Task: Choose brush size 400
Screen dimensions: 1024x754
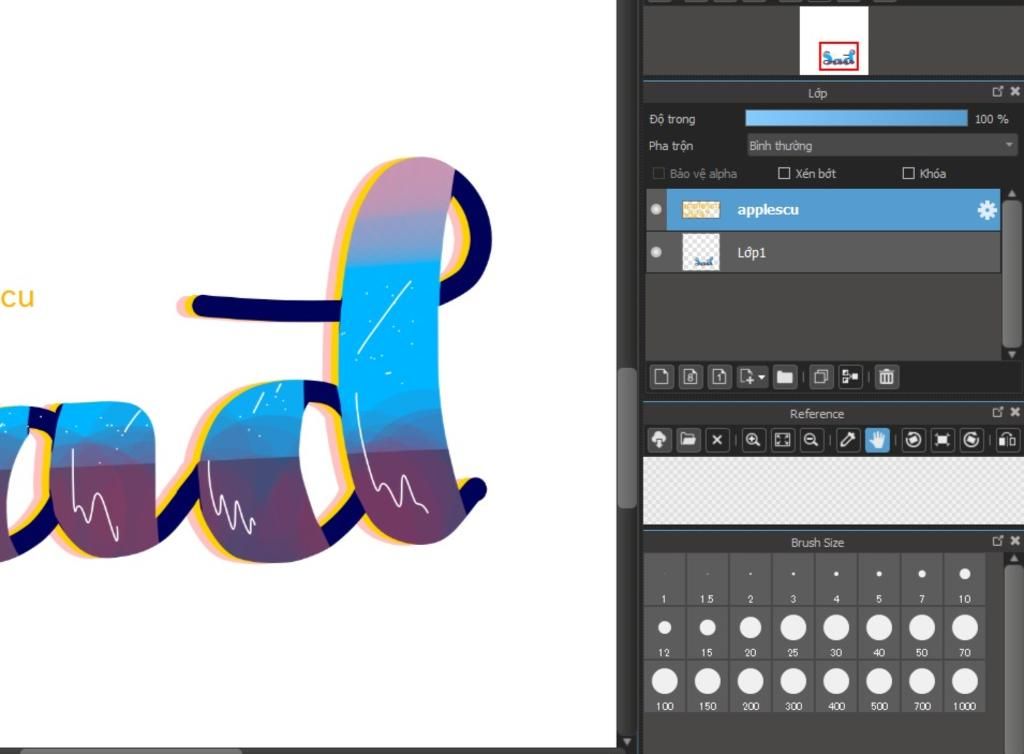Action: pyautogui.click(x=836, y=686)
